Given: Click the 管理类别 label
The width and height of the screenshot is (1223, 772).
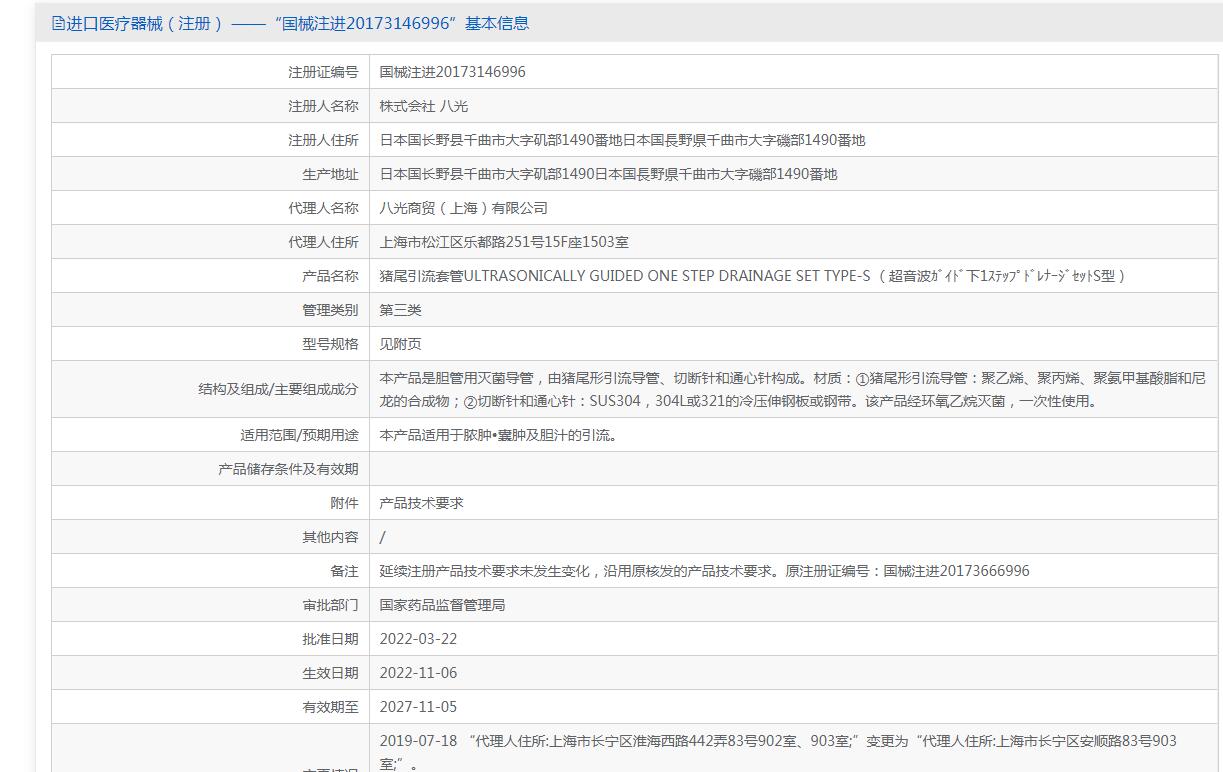Looking at the screenshot, I should point(330,310).
